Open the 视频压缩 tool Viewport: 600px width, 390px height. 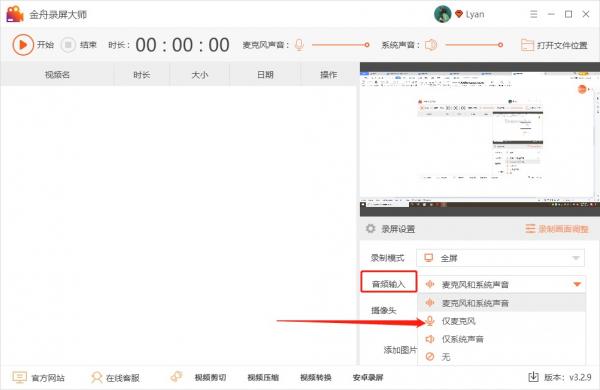point(263,378)
